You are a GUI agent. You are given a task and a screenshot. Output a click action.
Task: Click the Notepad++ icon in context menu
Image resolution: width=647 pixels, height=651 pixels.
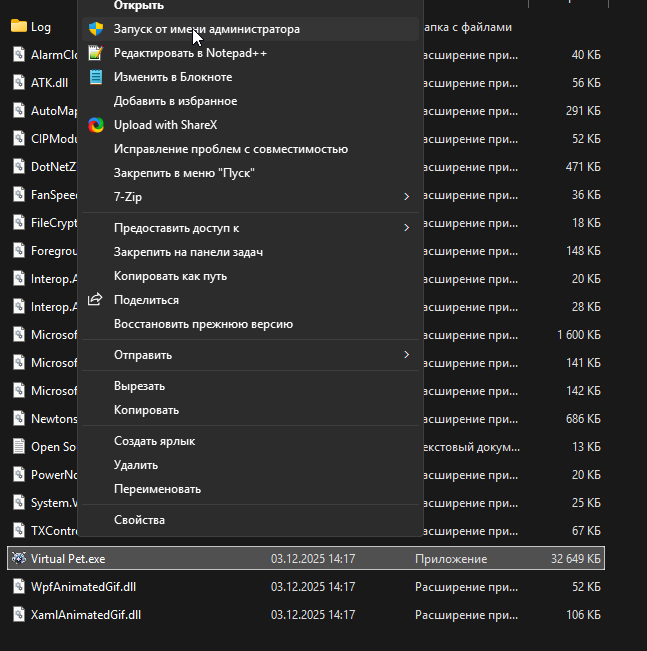point(96,53)
